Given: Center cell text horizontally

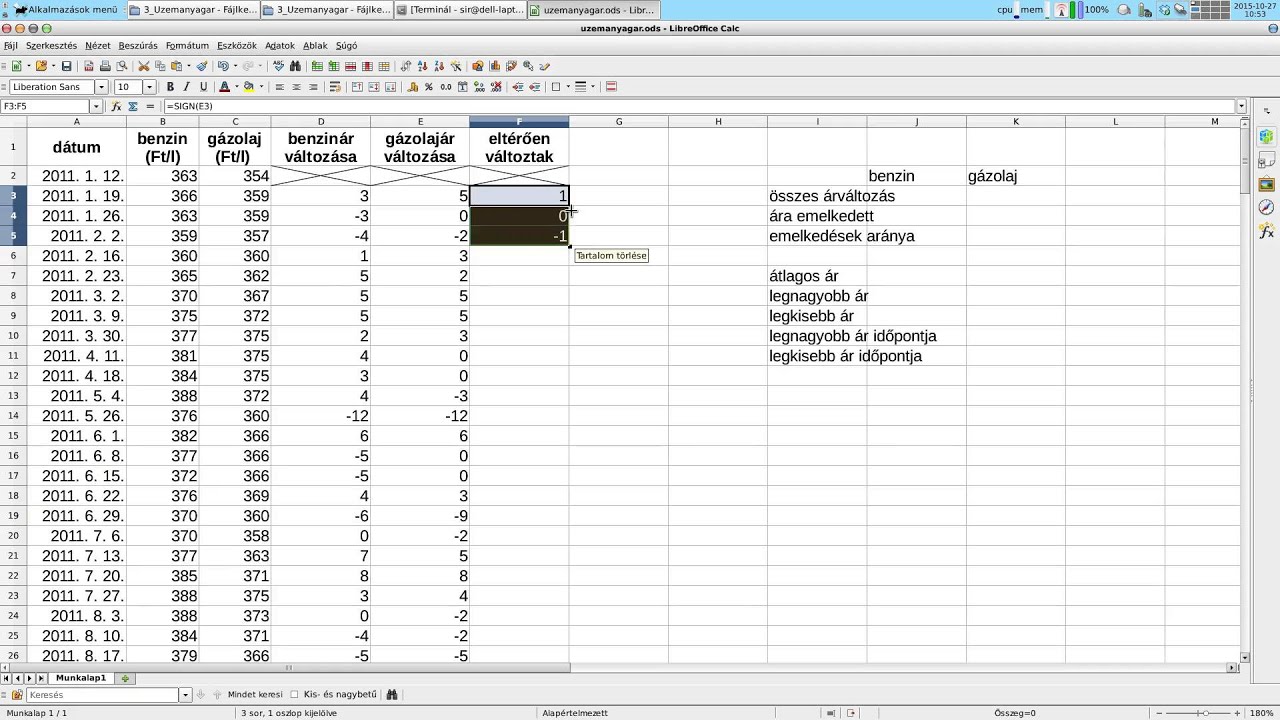Looking at the screenshot, I should click(x=296, y=87).
